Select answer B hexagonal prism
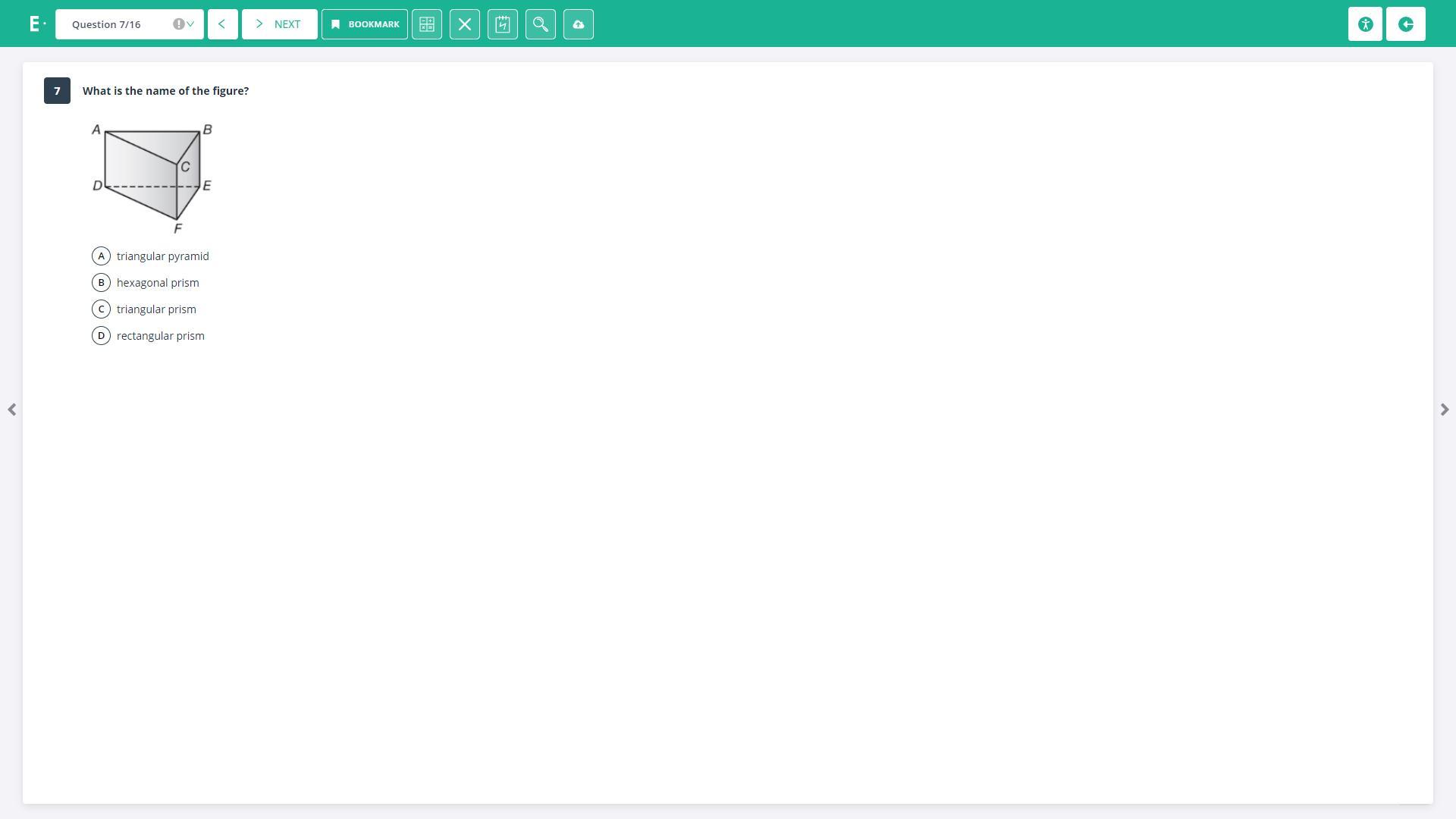The width and height of the screenshot is (1456, 819). (102, 283)
